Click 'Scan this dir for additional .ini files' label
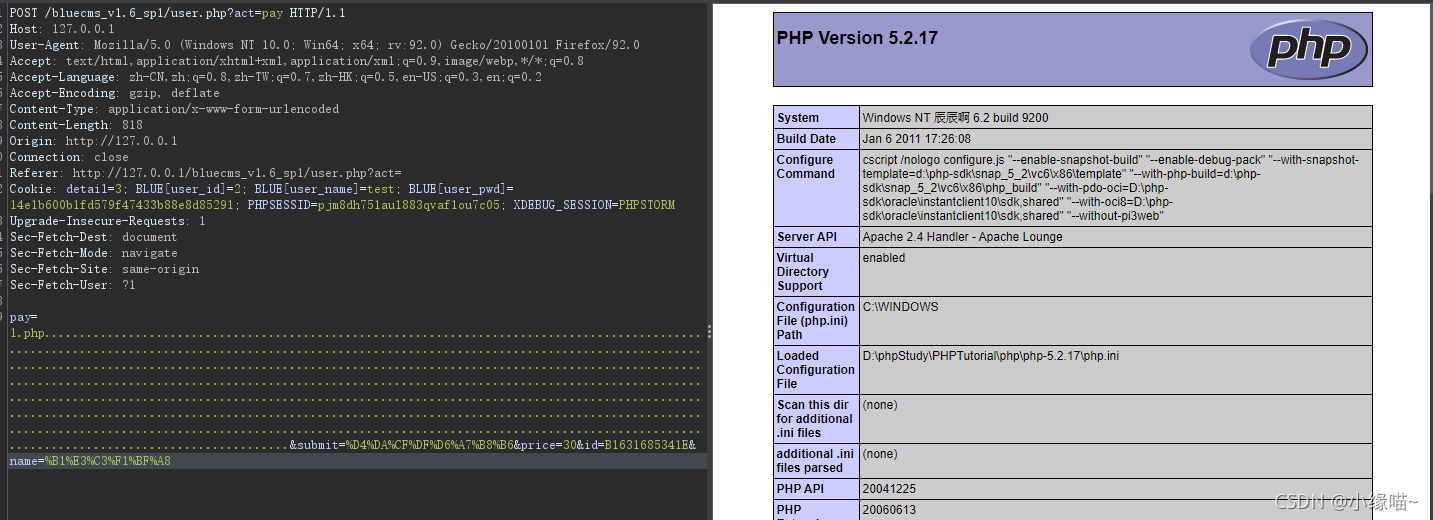The width and height of the screenshot is (1433, 520). pyautogui.click(x=816, y=419)
